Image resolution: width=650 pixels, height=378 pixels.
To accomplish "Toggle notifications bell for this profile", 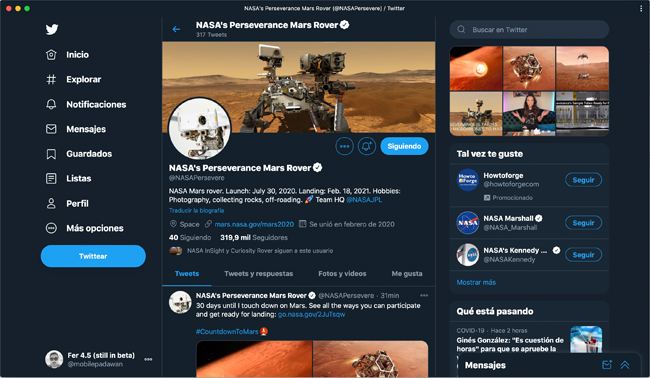I will click(x=367, y=146).
